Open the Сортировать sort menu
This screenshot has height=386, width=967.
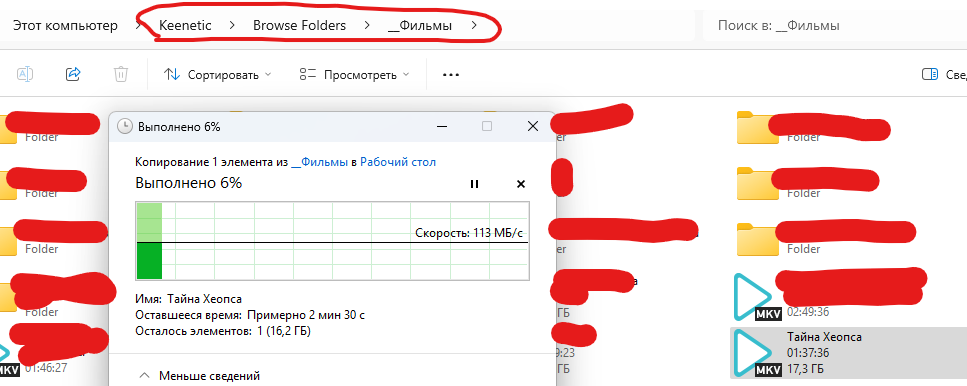pyautogui.click(x=217, y=75)
